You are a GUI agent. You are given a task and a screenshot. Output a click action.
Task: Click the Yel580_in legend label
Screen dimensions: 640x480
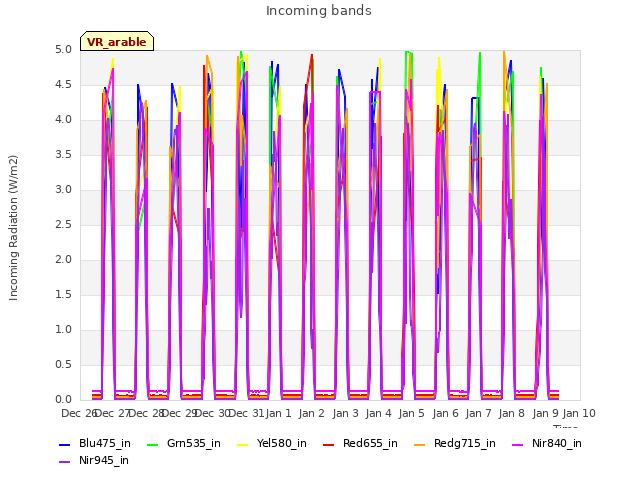282,443
